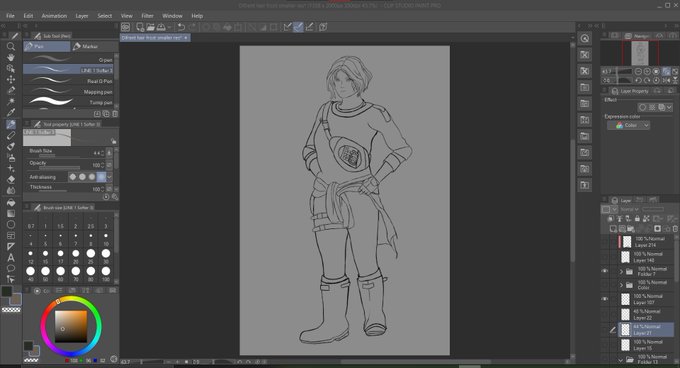680x368 pixels.
Task: Choose the Turnip pen brush
Action: pyautogui.click(x=68, y=102)
